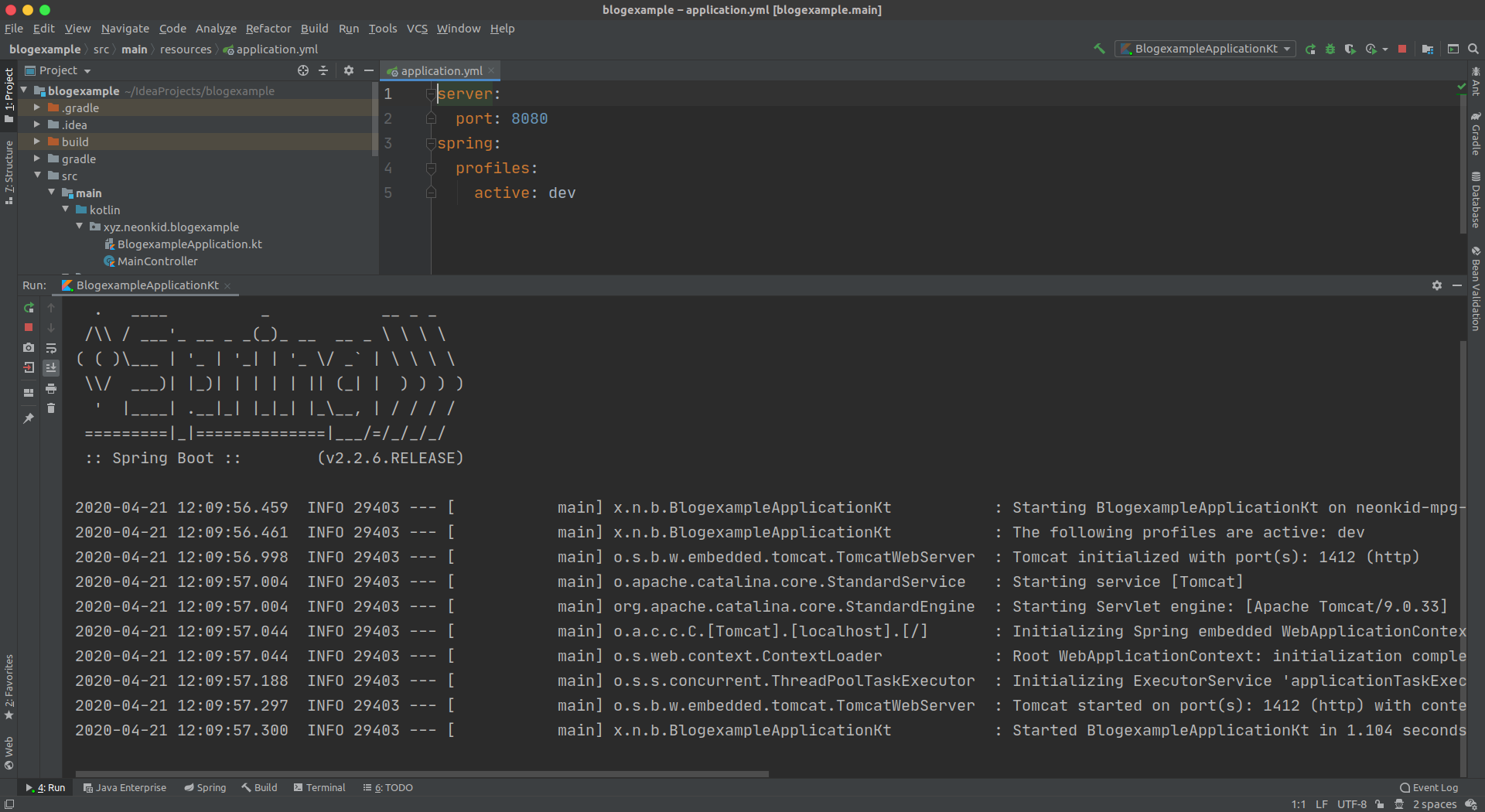The image size is (1485, 812).
Task: Stop process in Run panel
Action: pyautogui.click(x=29, y=328)
